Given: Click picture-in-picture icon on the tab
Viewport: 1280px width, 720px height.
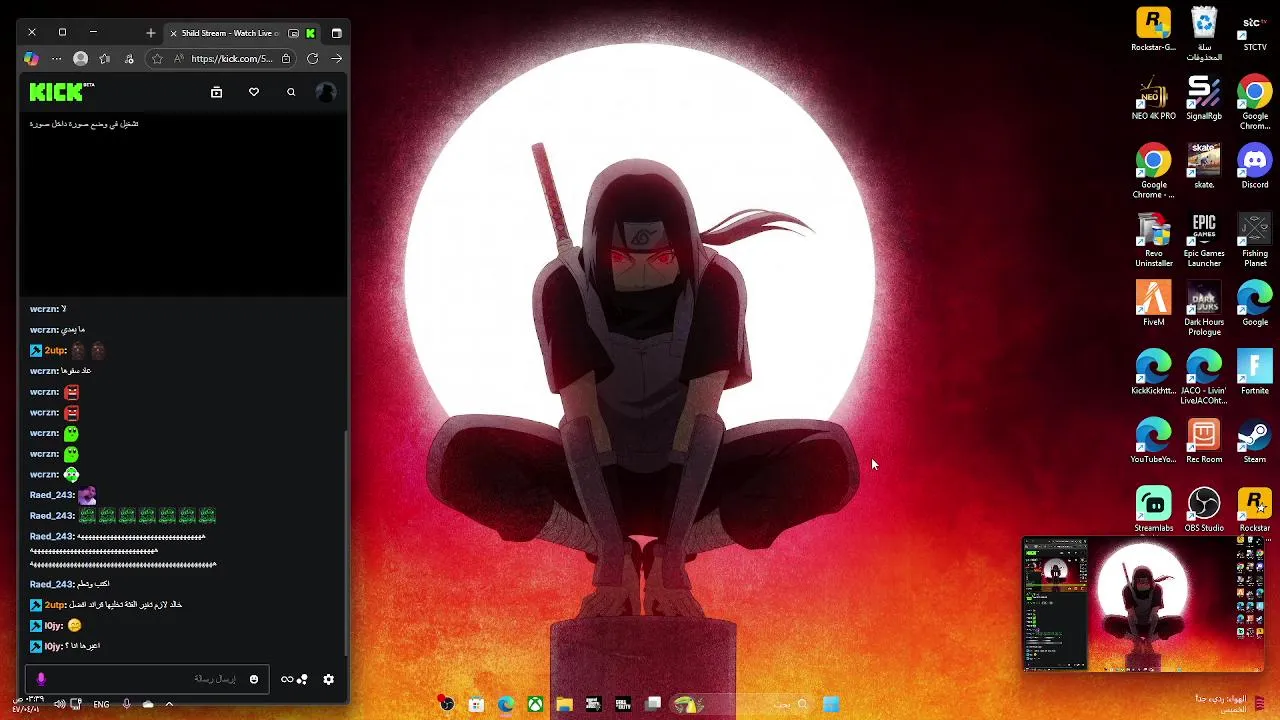Looking at the screenshot, I should point(293,33).
